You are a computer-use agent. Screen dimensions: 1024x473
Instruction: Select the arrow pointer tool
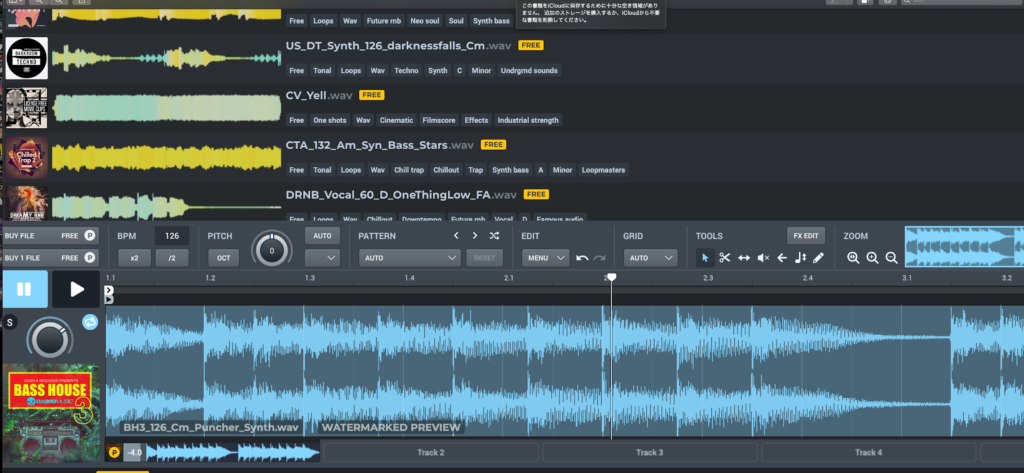[x=706, y=258]
